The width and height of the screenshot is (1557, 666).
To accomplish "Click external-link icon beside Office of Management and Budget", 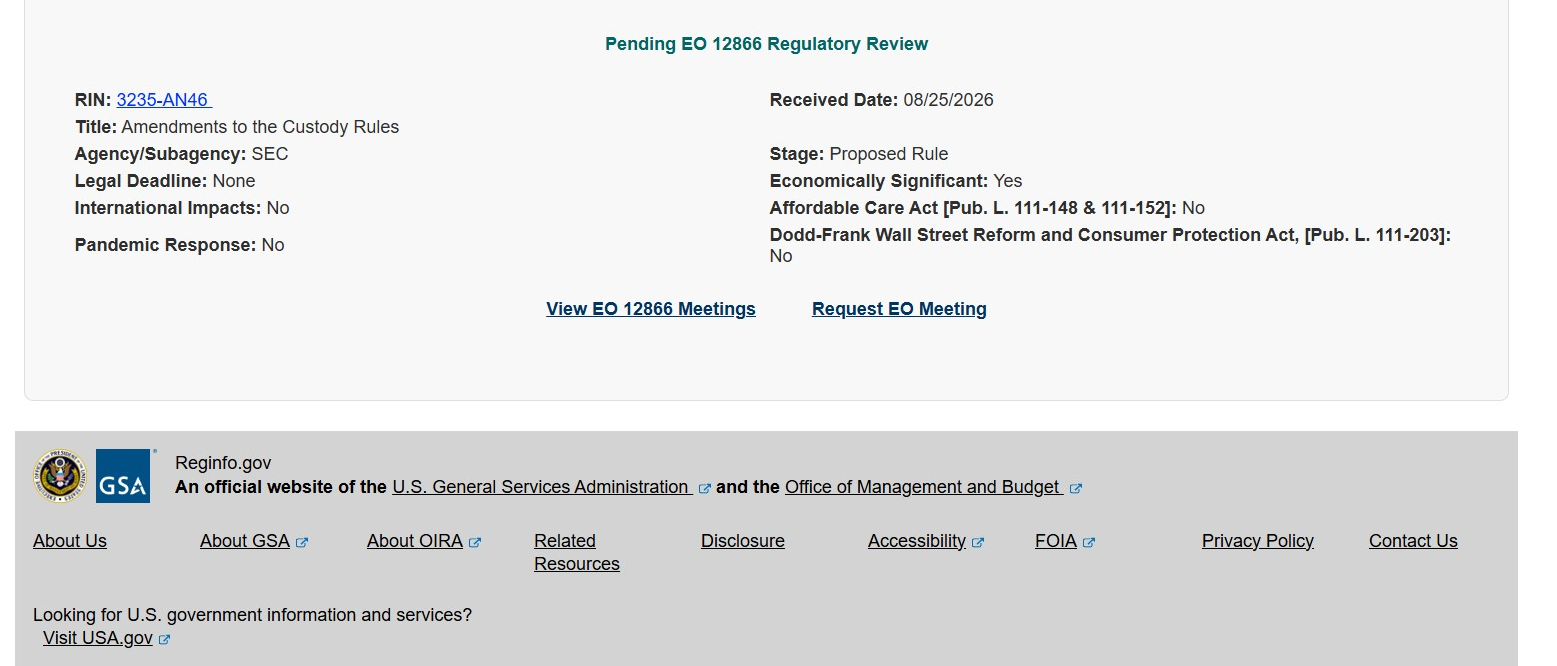I will [1076, 489].
